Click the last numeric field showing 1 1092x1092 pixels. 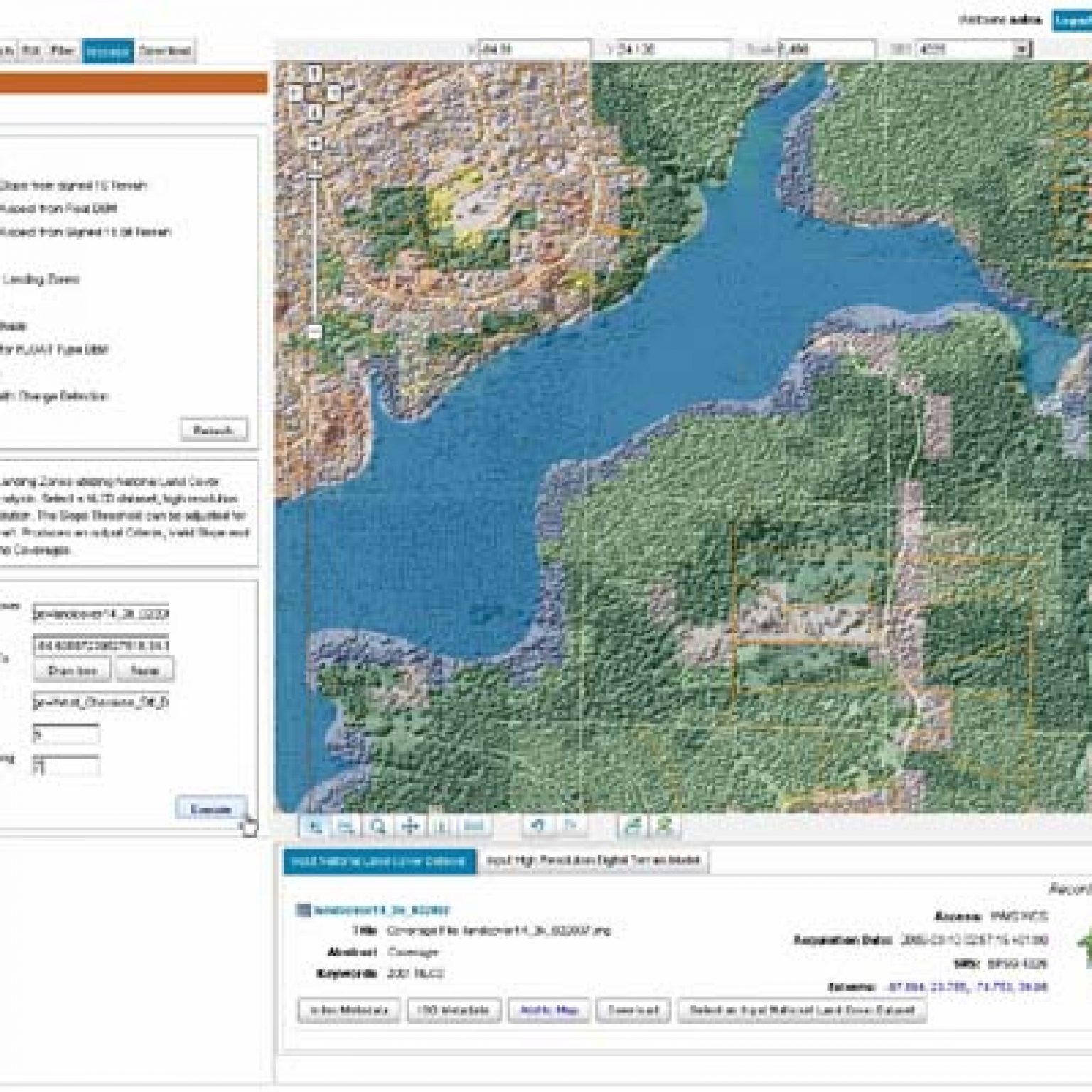point(66,765)
